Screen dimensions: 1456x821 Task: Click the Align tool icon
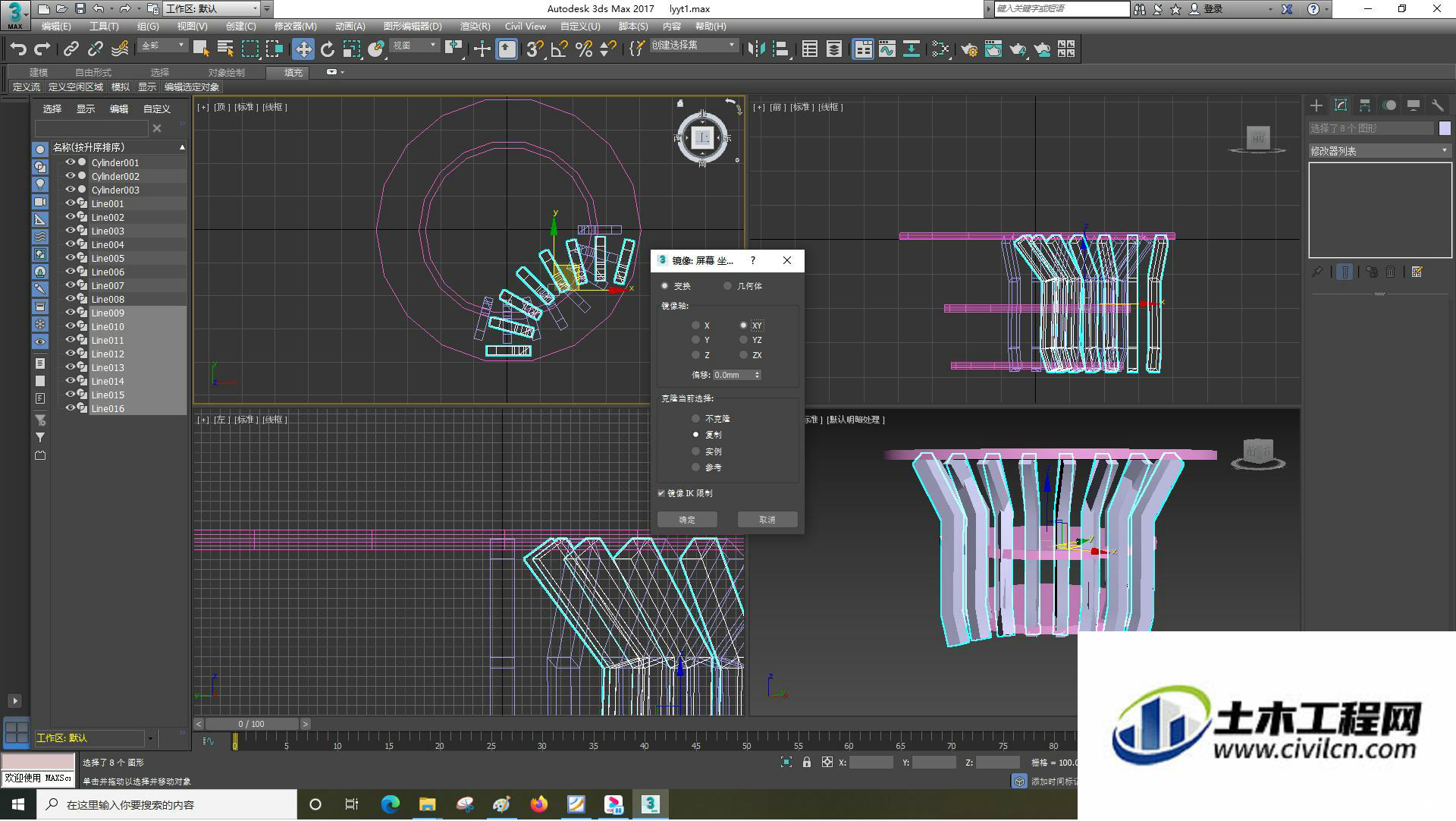pos(780,49)
